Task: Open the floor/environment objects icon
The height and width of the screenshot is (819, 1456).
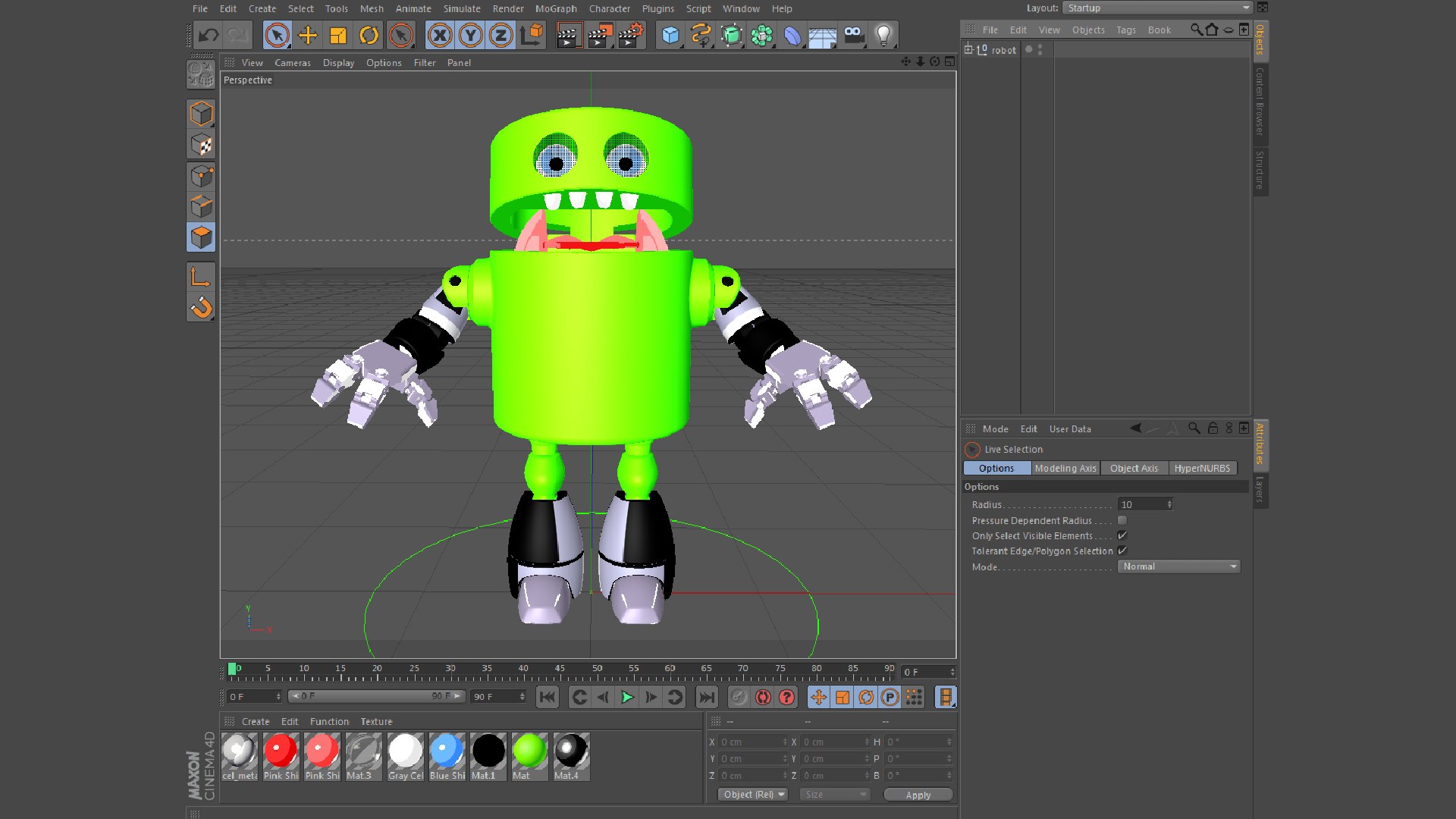Action: click(822, 35)
